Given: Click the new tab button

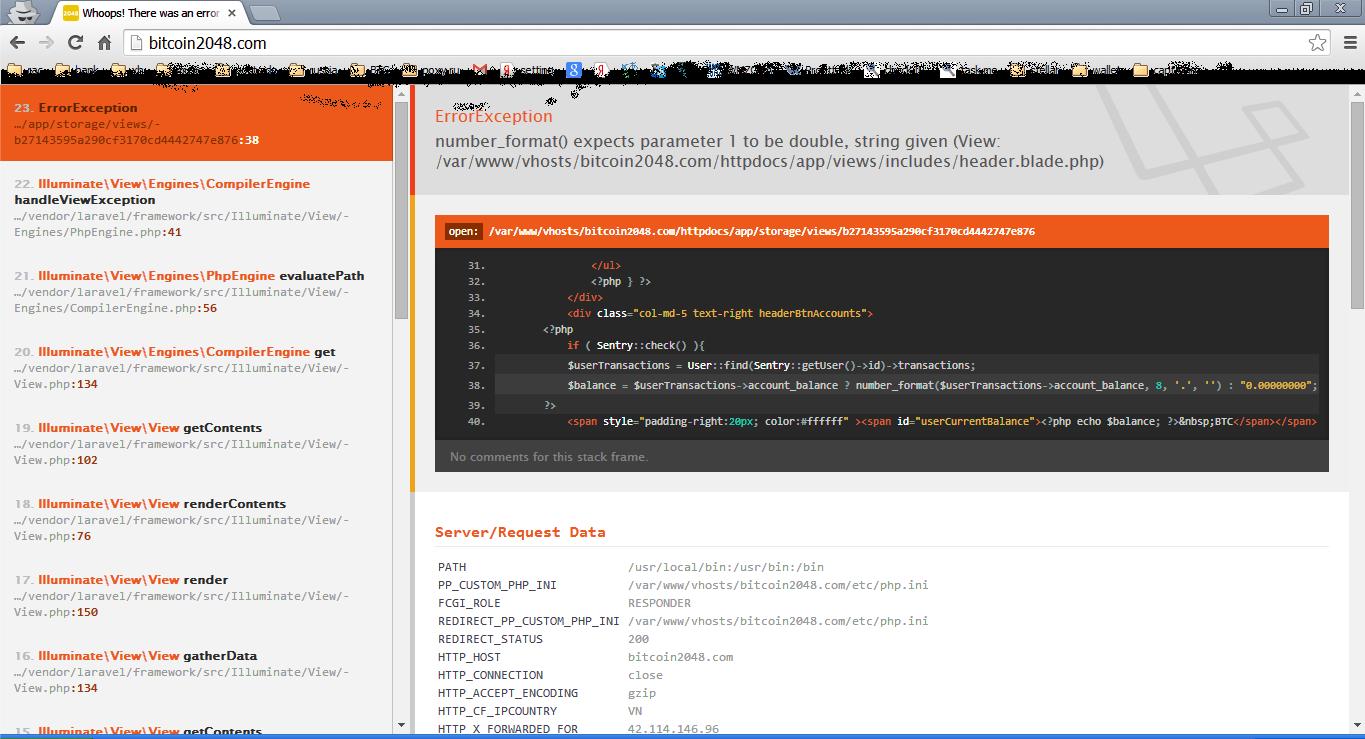Looking at the screenshot, I should click(264, 13).
